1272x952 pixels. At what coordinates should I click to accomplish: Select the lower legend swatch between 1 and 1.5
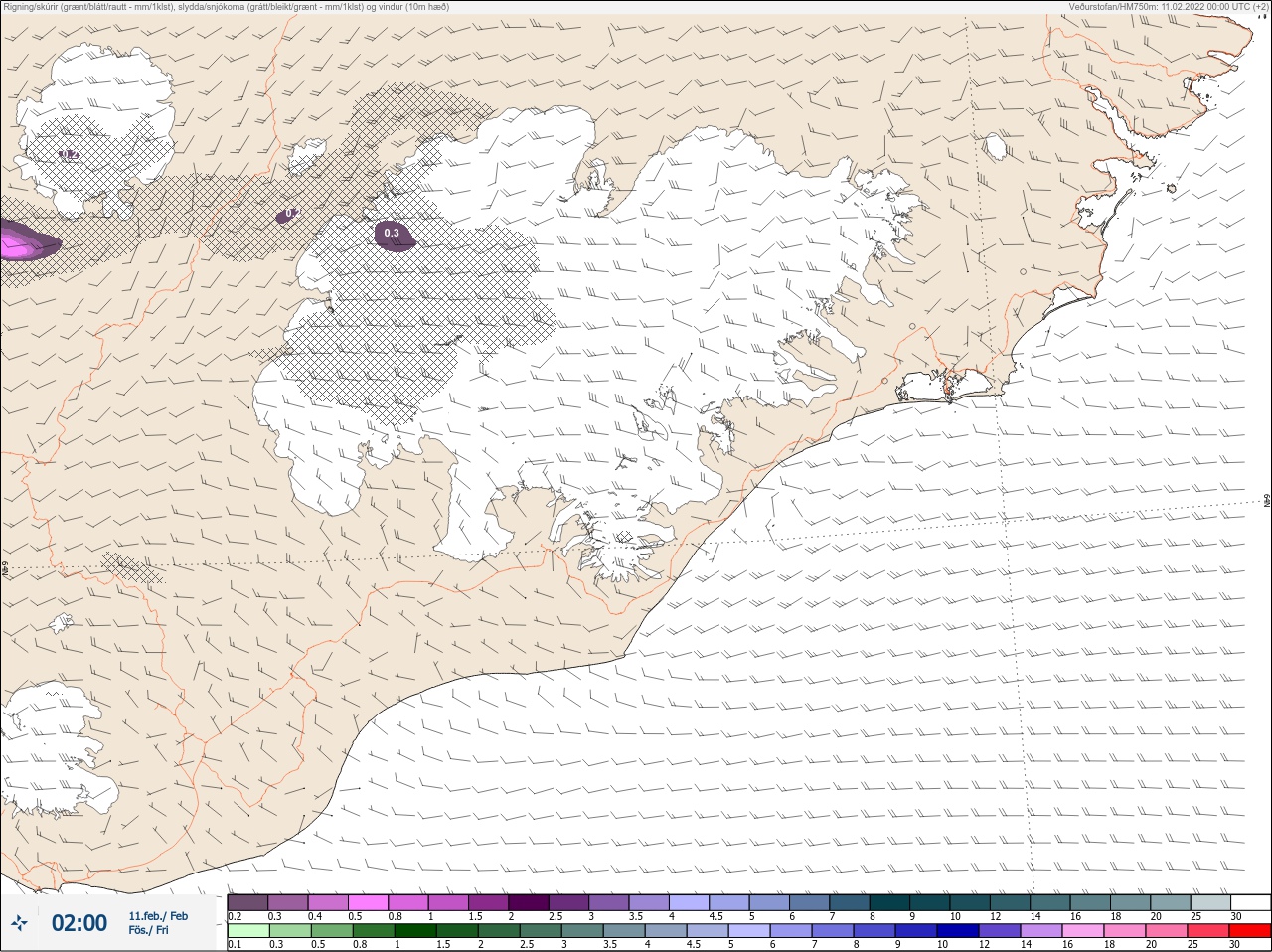(x=414, y=931)
